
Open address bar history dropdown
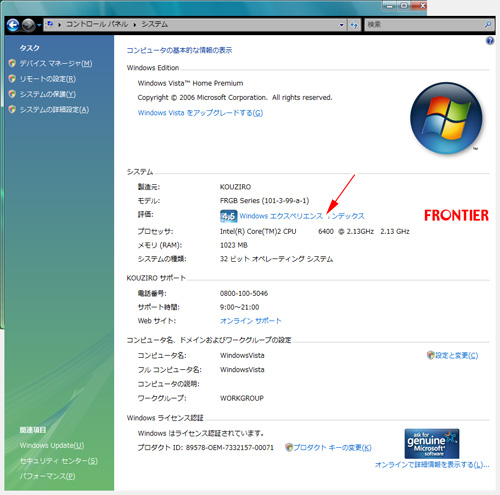coord(341,25)
